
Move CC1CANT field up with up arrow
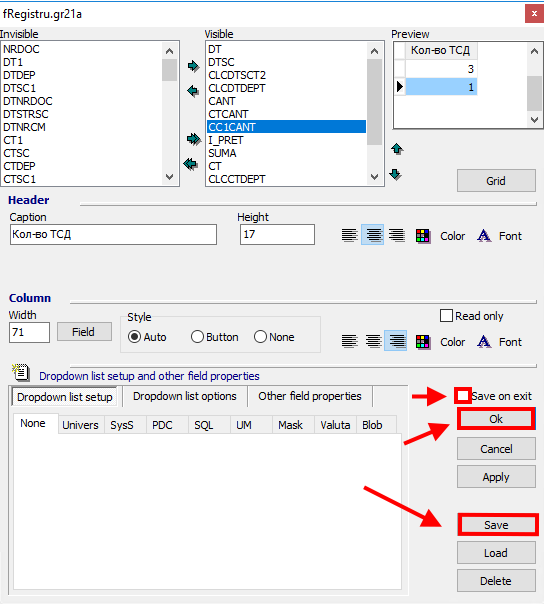coord(397,149)
